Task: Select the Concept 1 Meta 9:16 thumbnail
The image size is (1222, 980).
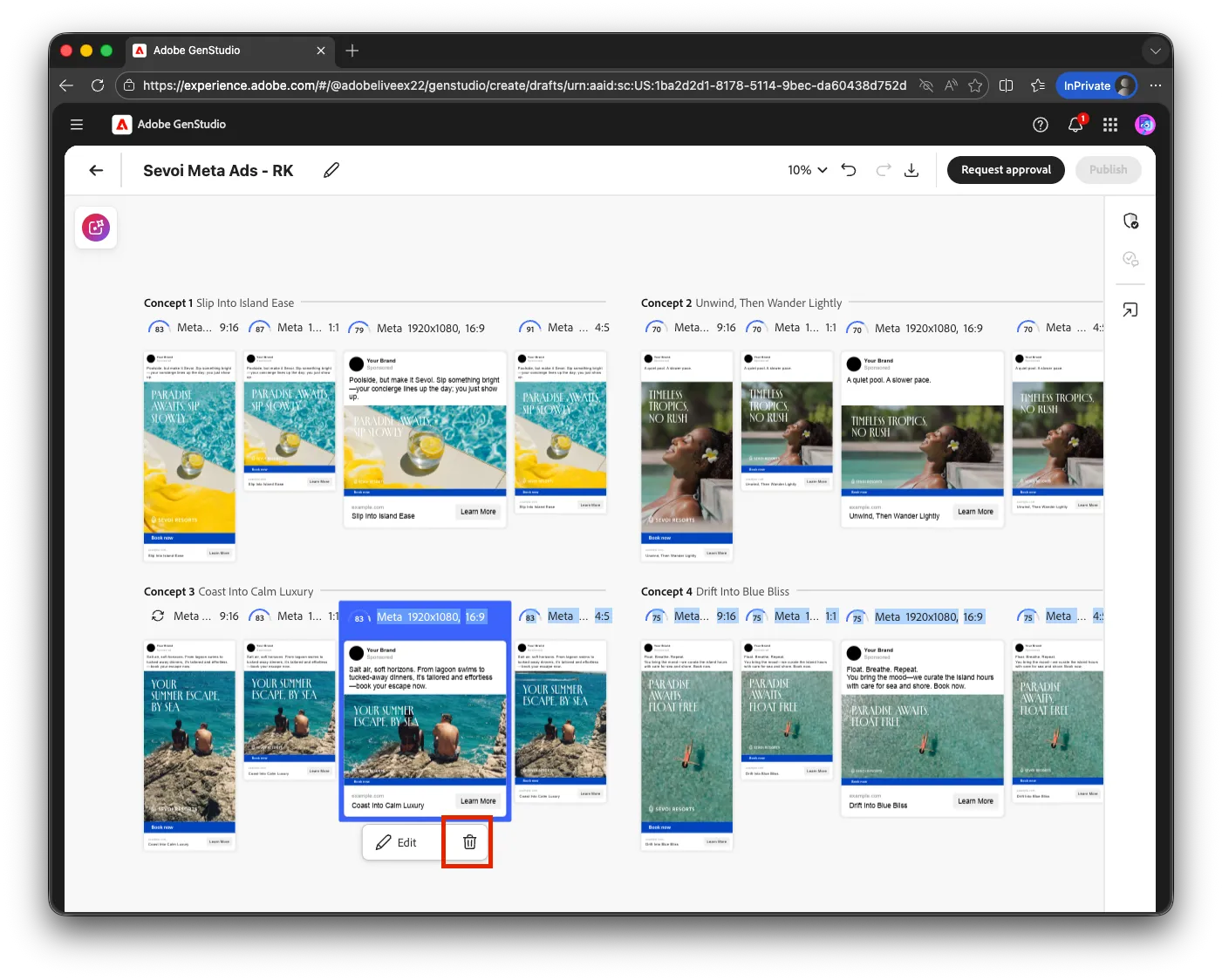Action: click(189, 456)
